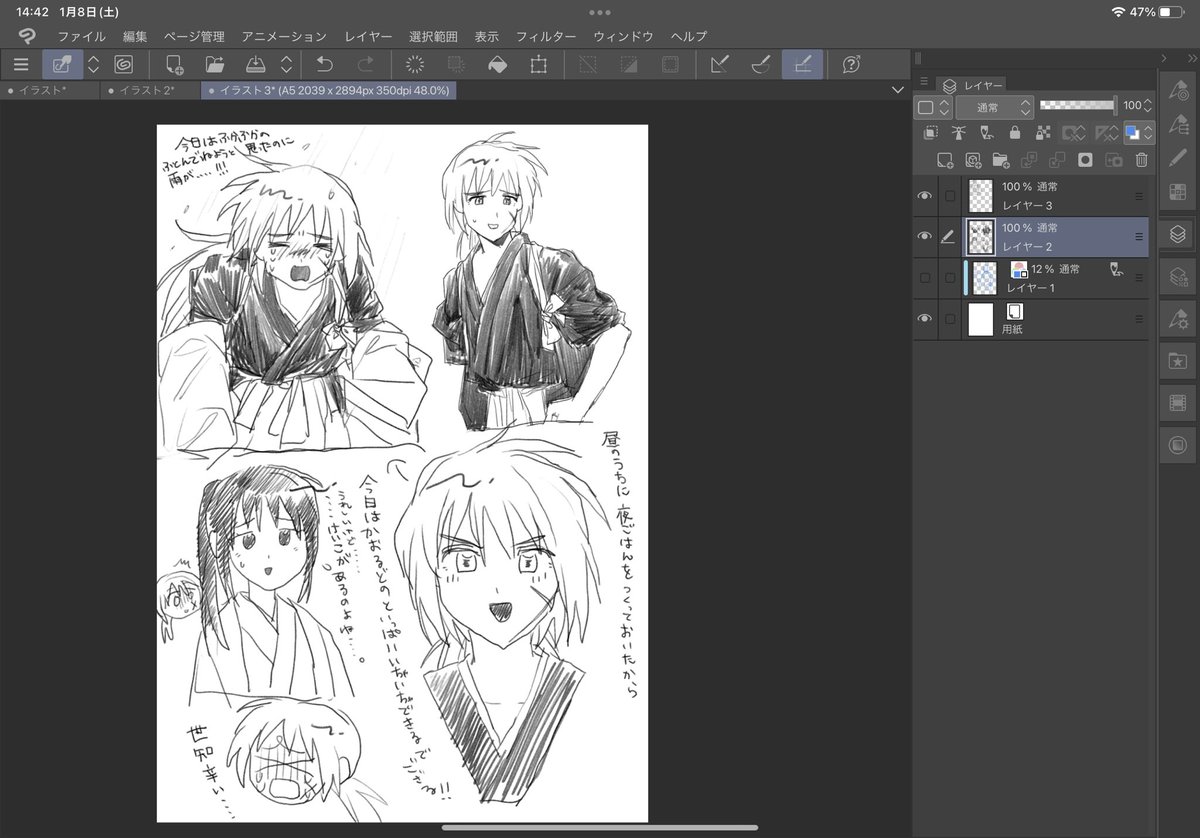Open the palette color dropdown in the layer panel
The width and height of the screenshot is (1200, 838).
tap(932, 105)
